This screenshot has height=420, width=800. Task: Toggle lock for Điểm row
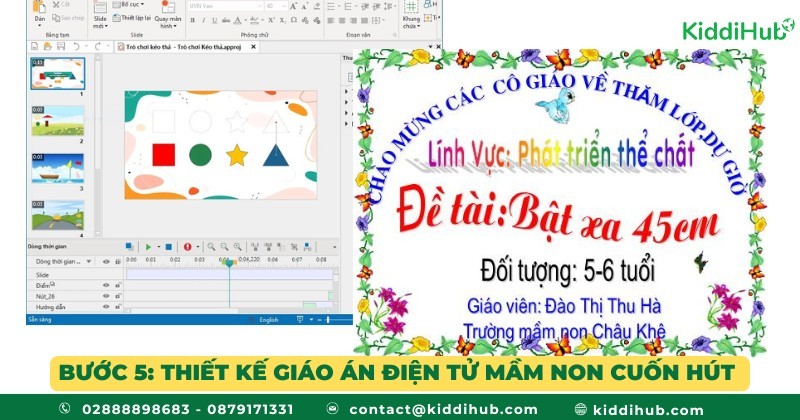tap(118, 285)
